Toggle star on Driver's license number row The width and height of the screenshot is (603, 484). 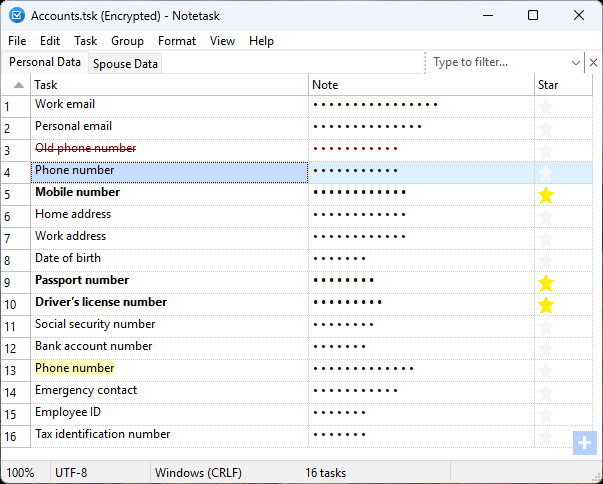(x=546, y=305)
